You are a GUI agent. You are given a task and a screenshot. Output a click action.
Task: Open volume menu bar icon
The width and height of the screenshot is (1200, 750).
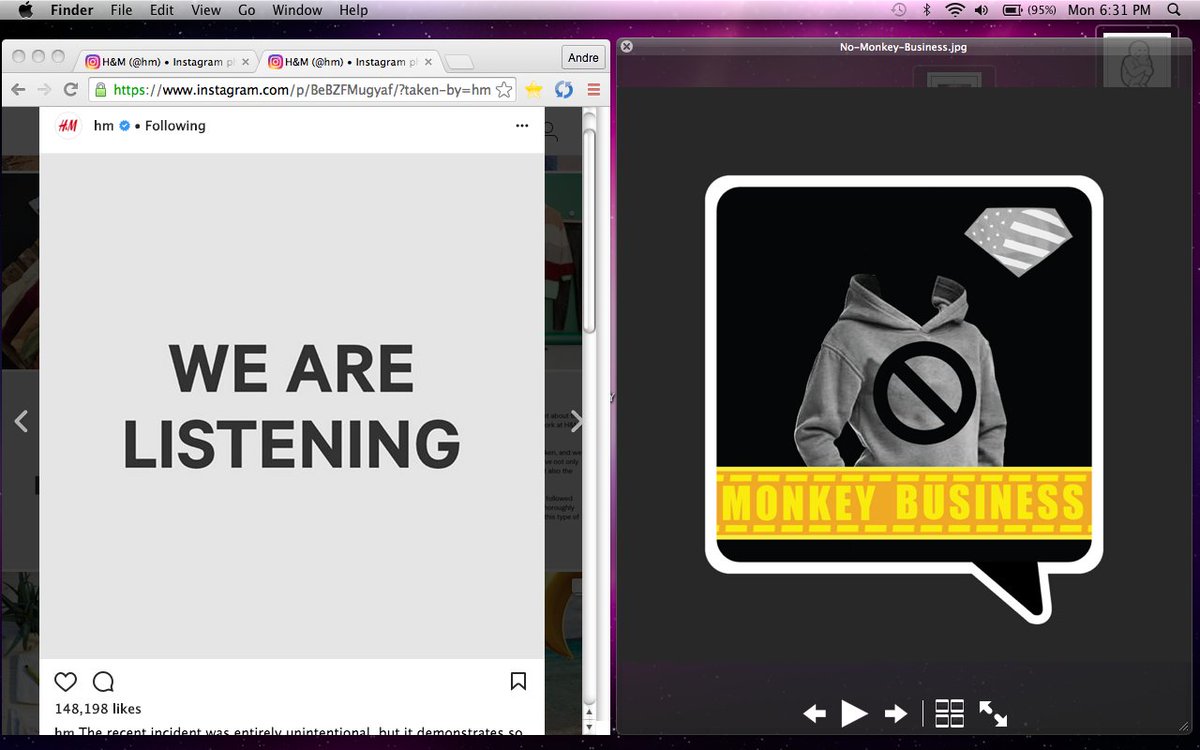coord(981,10)
